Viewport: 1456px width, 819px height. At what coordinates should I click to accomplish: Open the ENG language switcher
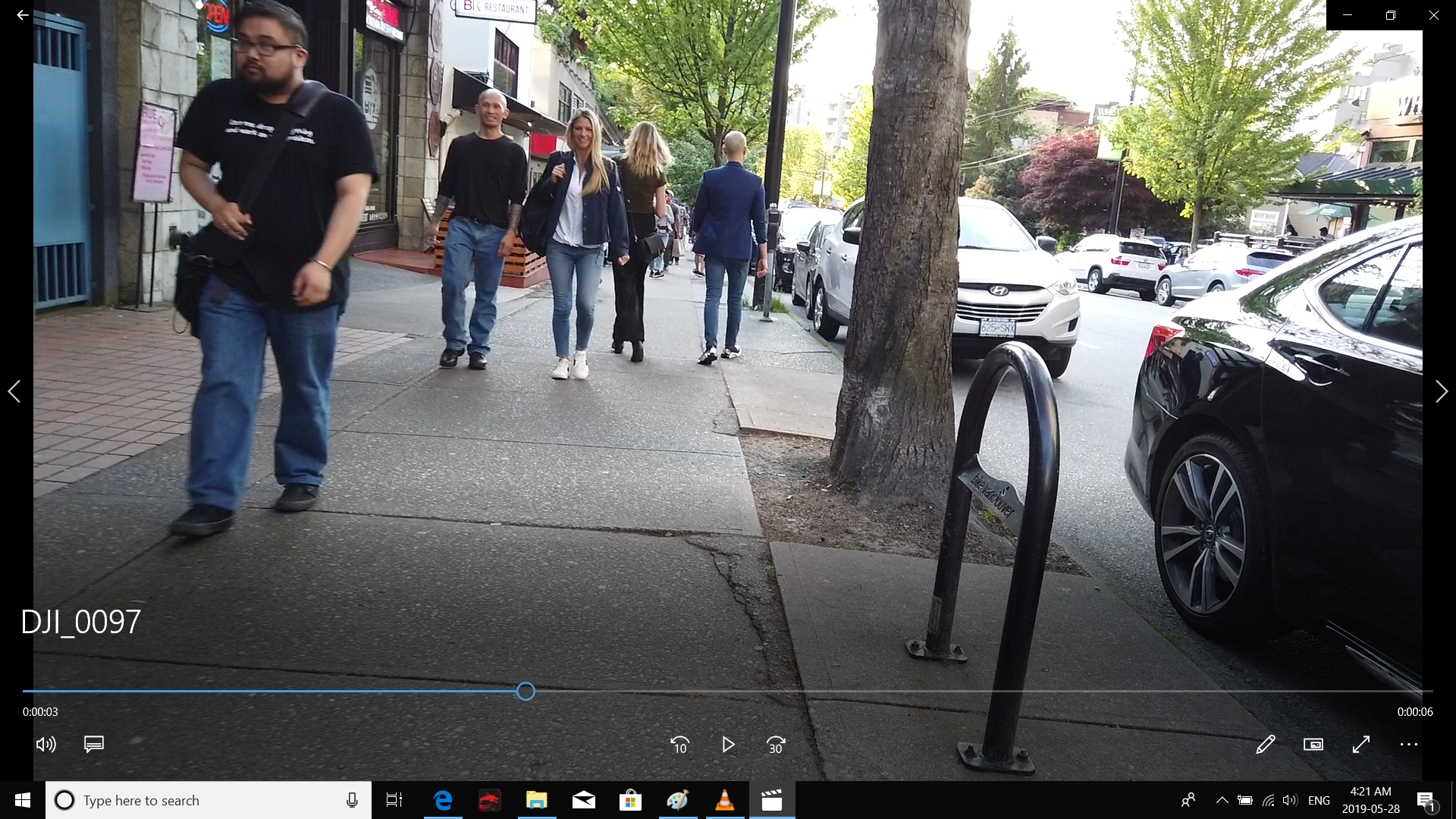pos(1319,800)
